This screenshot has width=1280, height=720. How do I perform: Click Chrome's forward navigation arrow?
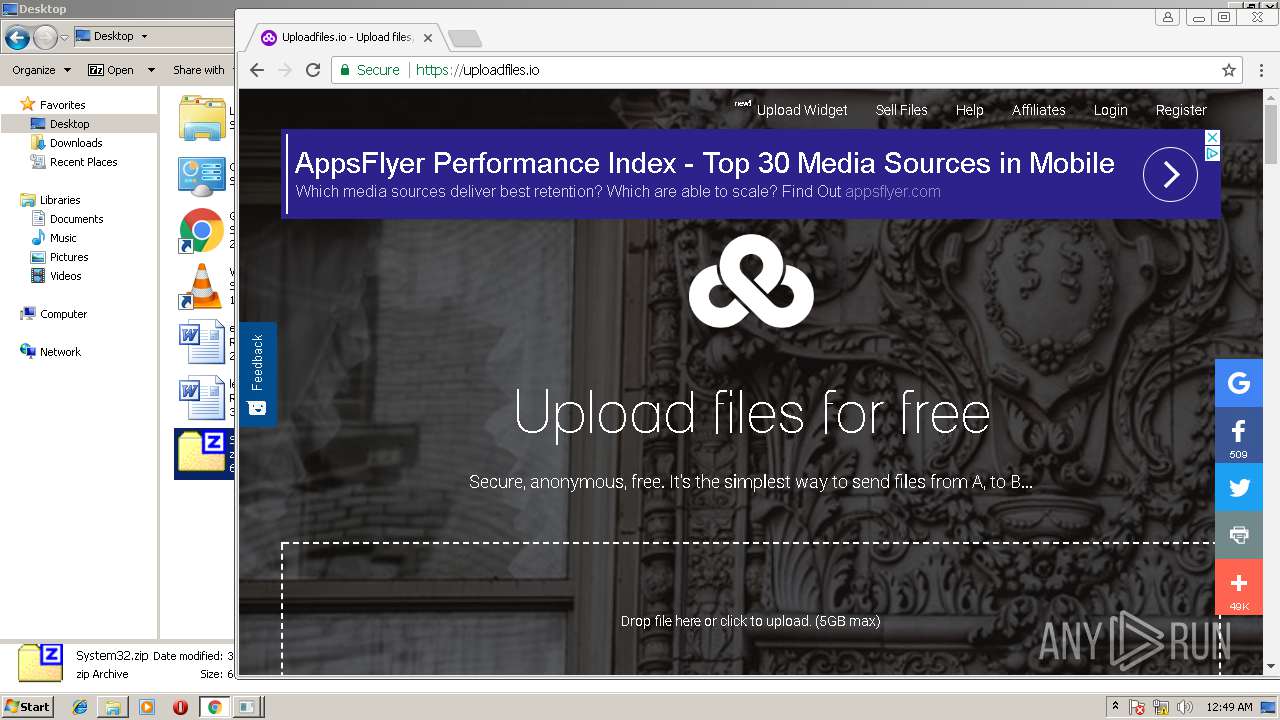[x=285, y=70]
